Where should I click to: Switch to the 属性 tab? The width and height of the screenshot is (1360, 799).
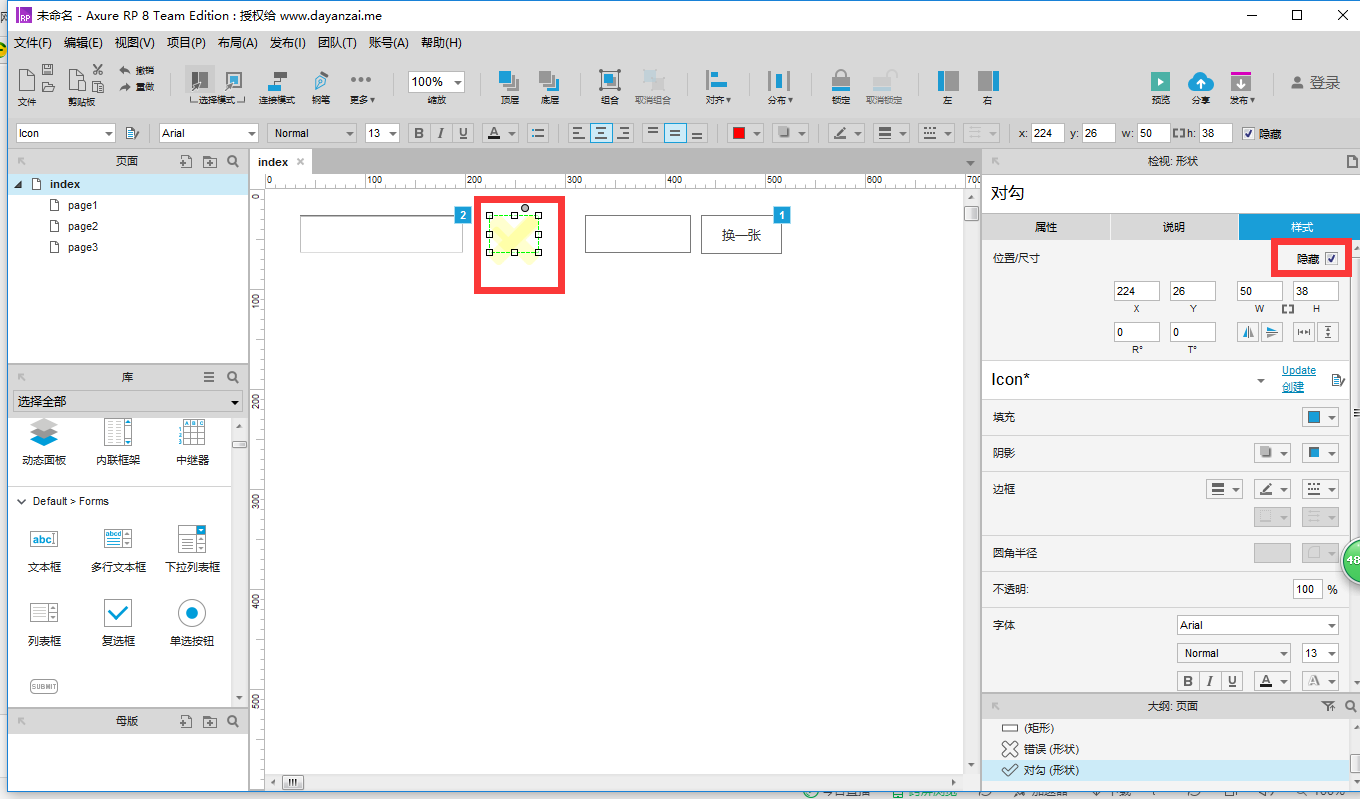tap(1046, 227)
